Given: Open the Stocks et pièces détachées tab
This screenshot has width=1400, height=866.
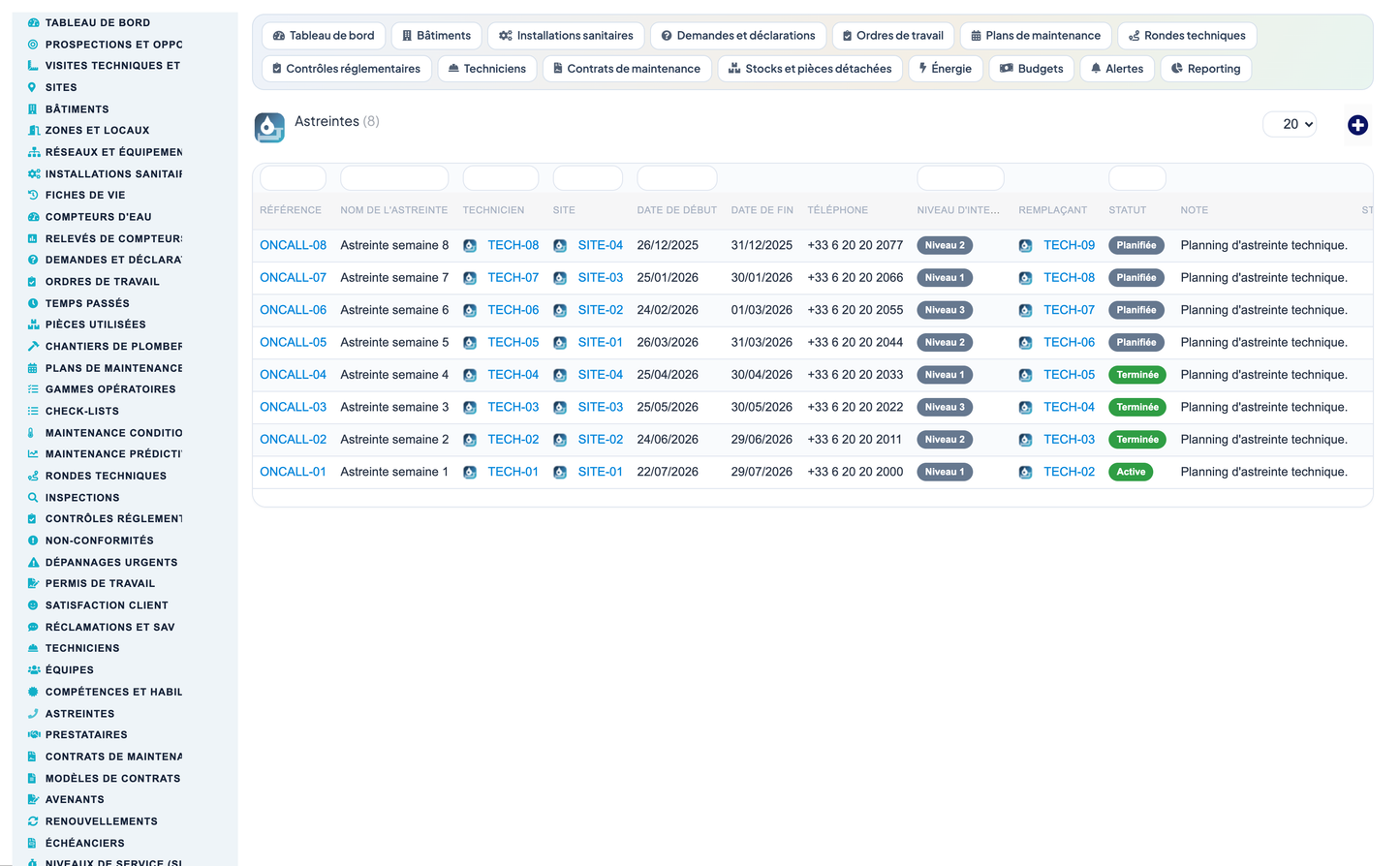Looking at the screenshot, I should point(810,69).
